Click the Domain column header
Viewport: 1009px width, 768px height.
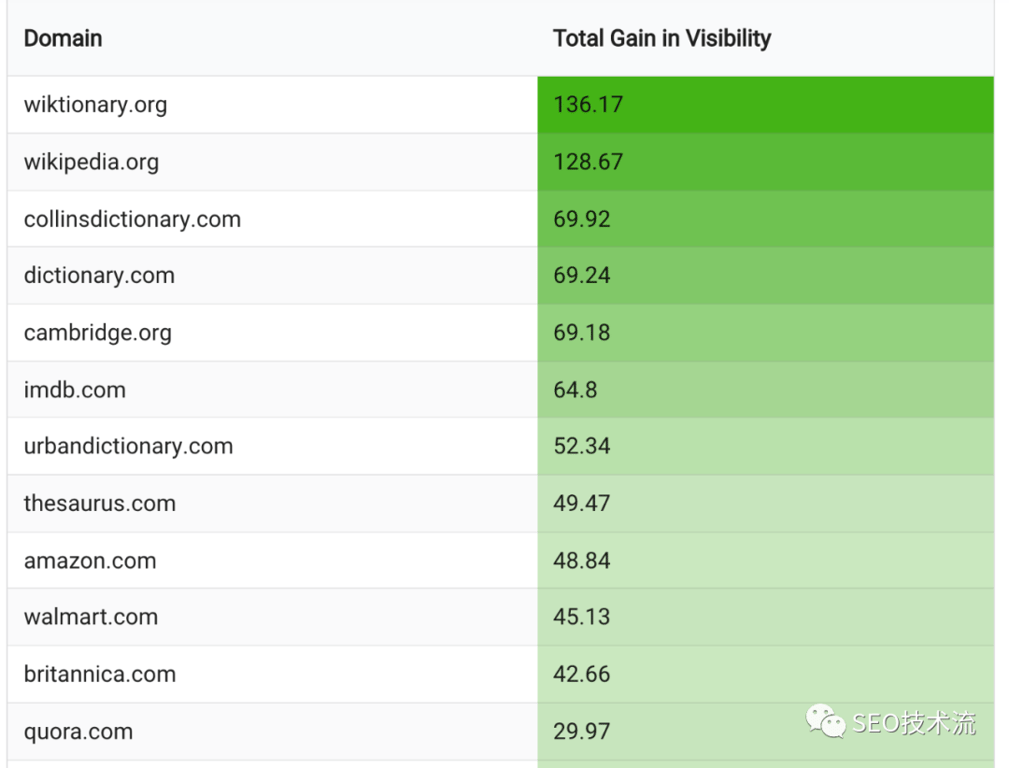point(63,39)
